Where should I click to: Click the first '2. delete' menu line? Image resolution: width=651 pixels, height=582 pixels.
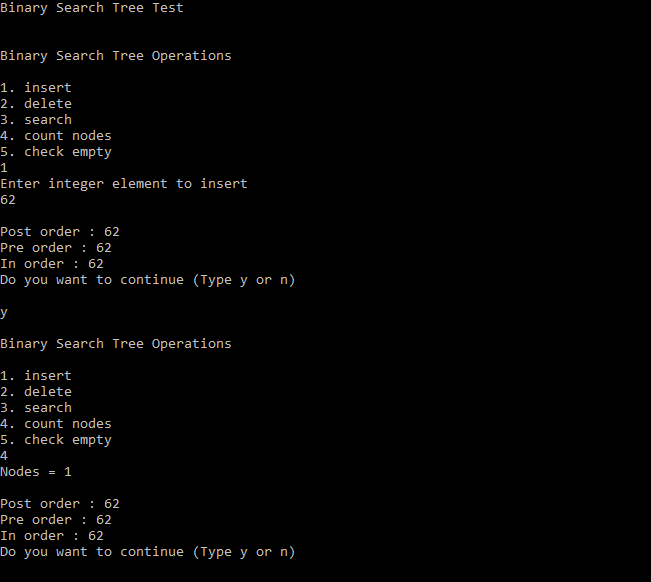pyautogui.click(x=36, y=104)
